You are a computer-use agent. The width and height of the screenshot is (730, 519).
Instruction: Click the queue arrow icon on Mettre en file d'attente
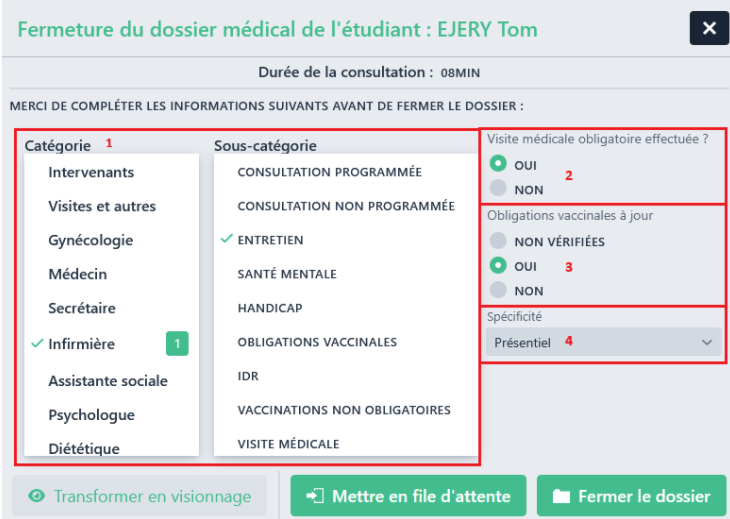[315, 496]
